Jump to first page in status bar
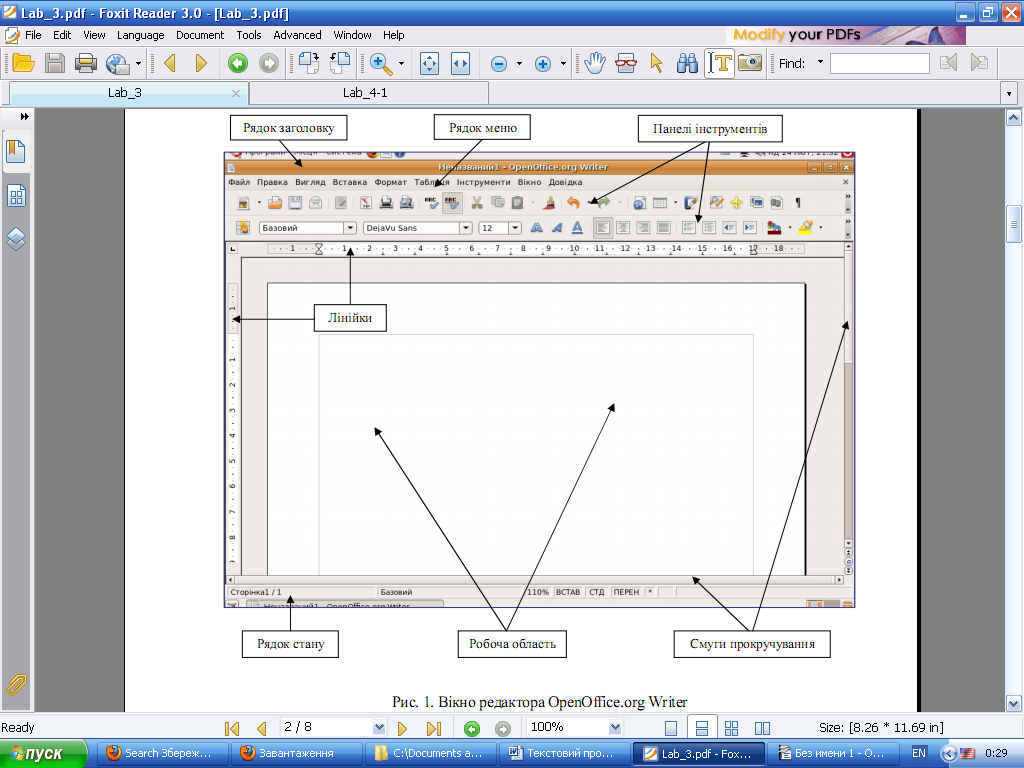Viewport: 1024px width, 768px height. pos(232,728)
